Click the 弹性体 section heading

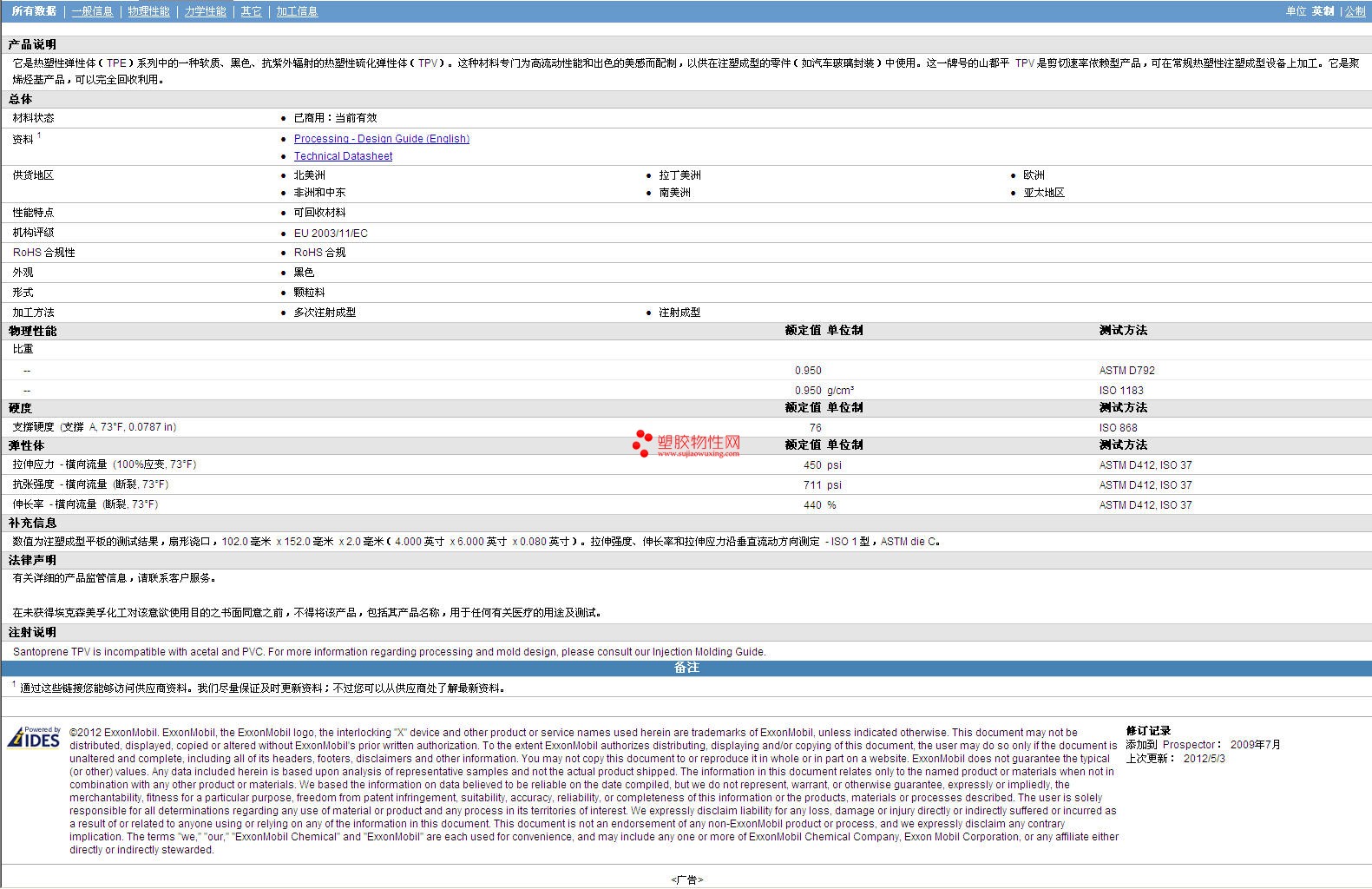pos(26,445)
